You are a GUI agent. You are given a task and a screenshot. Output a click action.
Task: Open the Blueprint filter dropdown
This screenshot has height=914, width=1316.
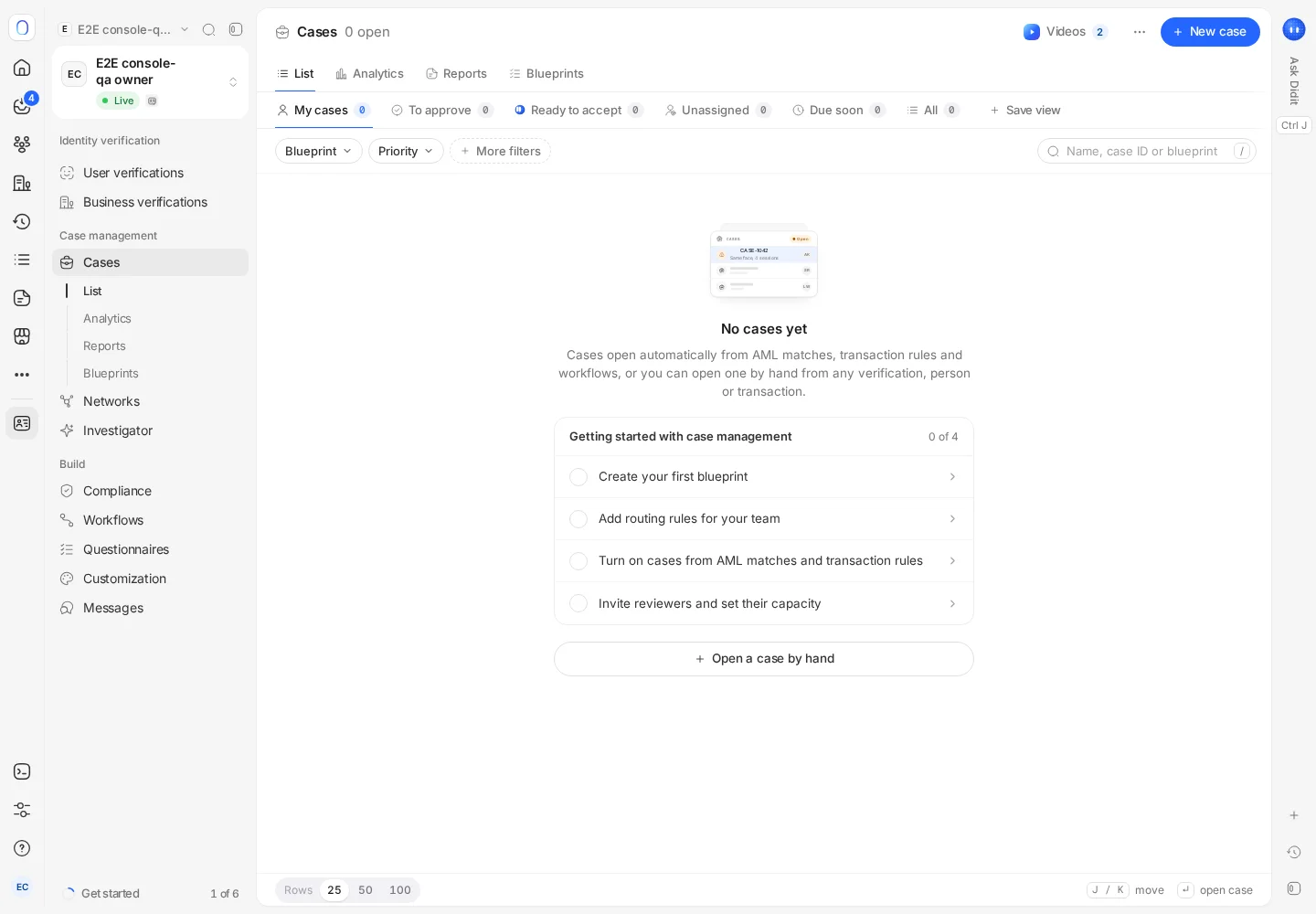click(319, 151)
